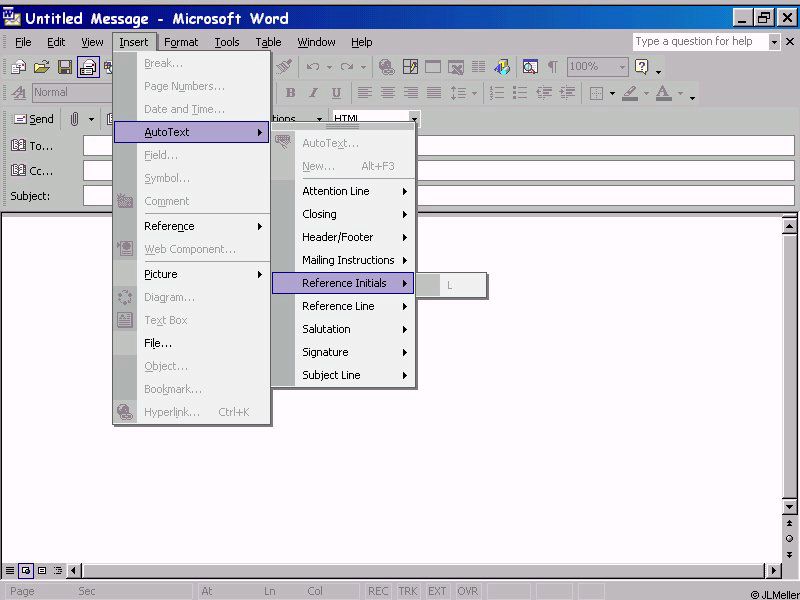Click the Insert Hyperlink globe icon
Screen dimensions: 800x600
click(x=387, y=67)
